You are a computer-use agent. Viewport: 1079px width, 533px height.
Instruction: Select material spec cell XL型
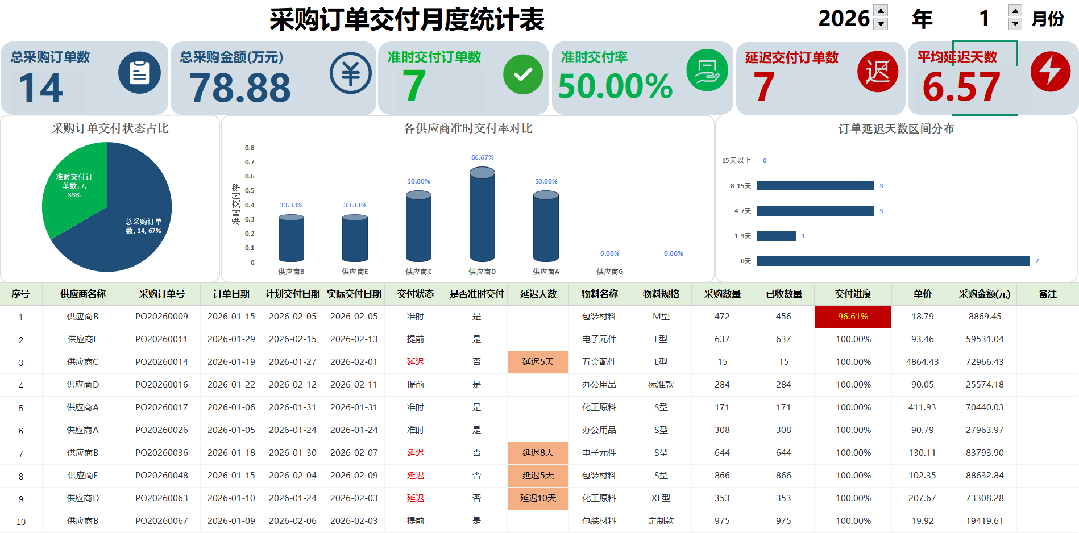coord(661,499)
